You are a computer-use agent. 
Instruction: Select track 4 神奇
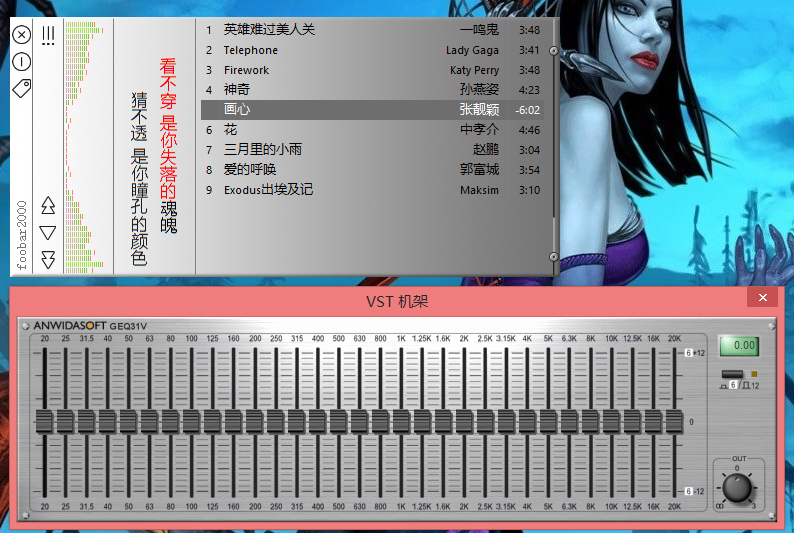pyautogui.click(x=372, y=90)
